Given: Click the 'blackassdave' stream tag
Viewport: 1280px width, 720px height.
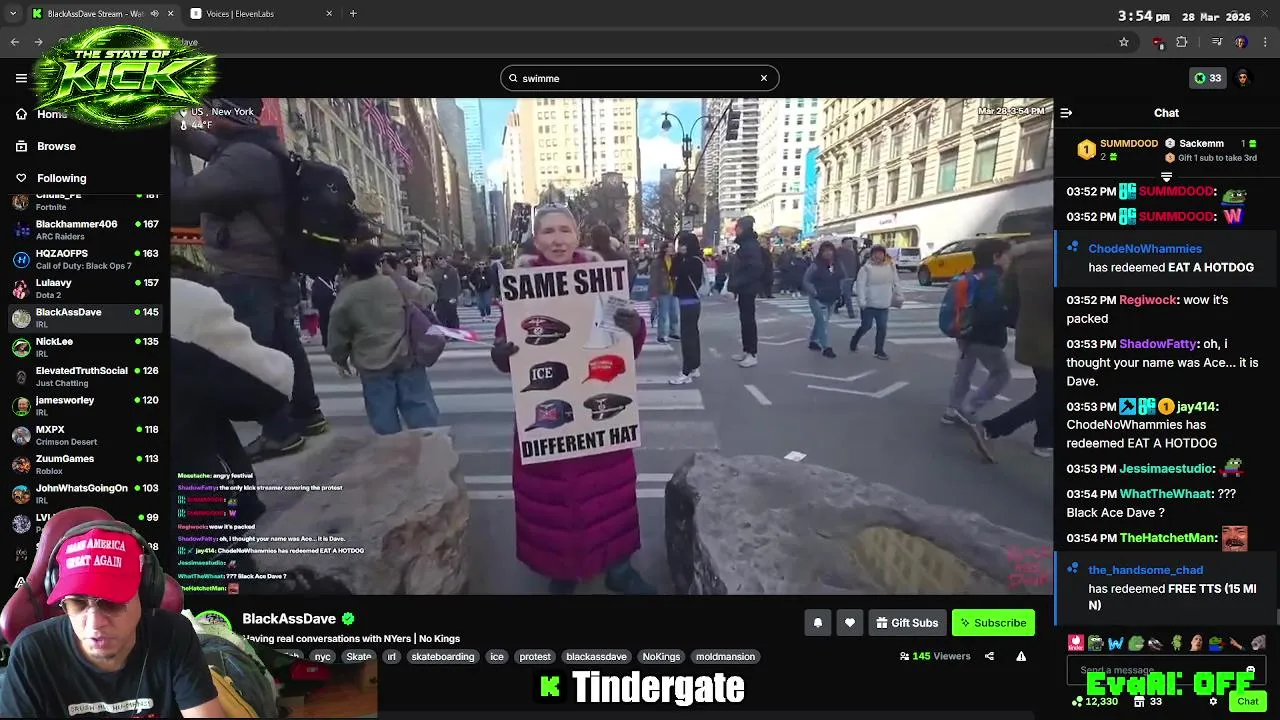Looking at the screenshot, I should [x=596, y=657].
